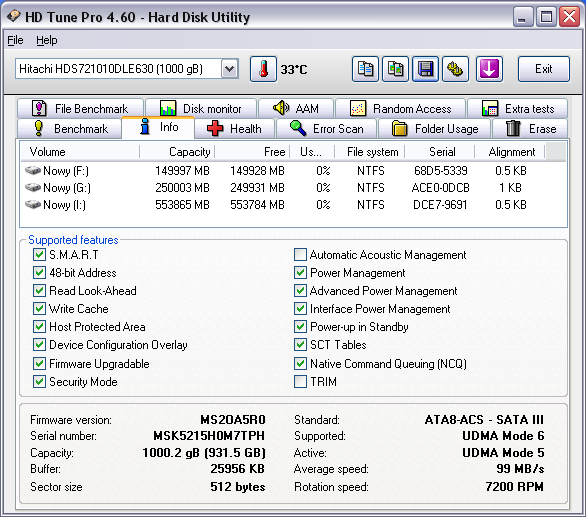The image size is (586, 517).
Task: Select the Info tab
Action: (x=158, y=127)
